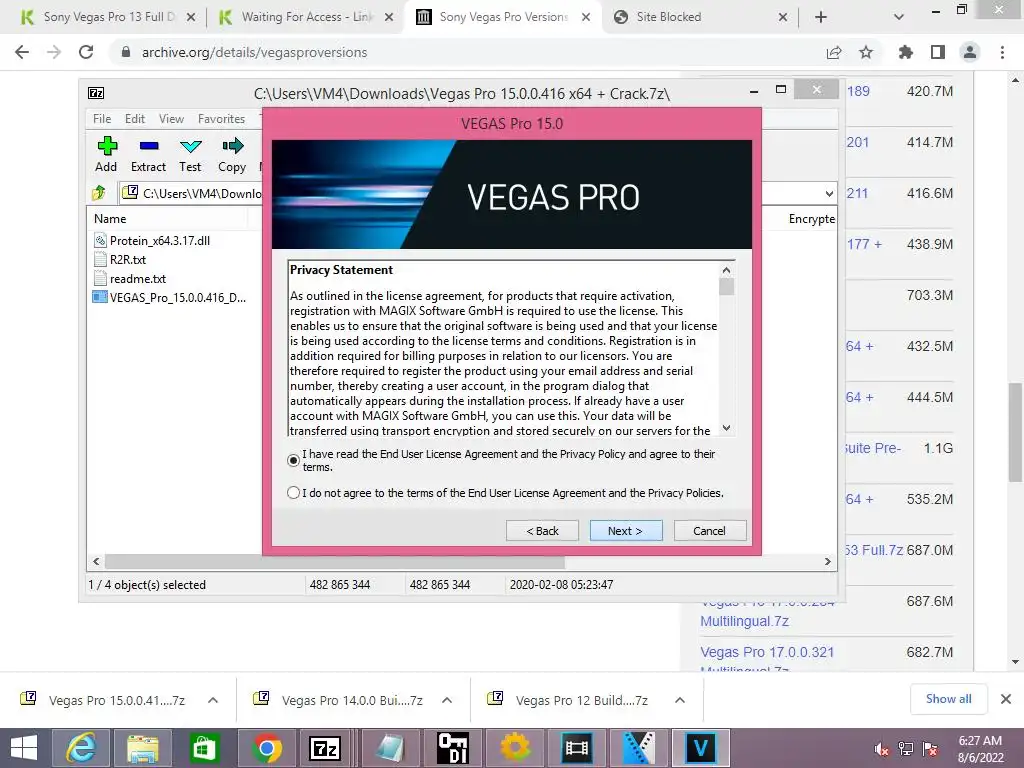Switch to VEGAS installer taskbar icon
1024x768 pixels.
(700, 748)
